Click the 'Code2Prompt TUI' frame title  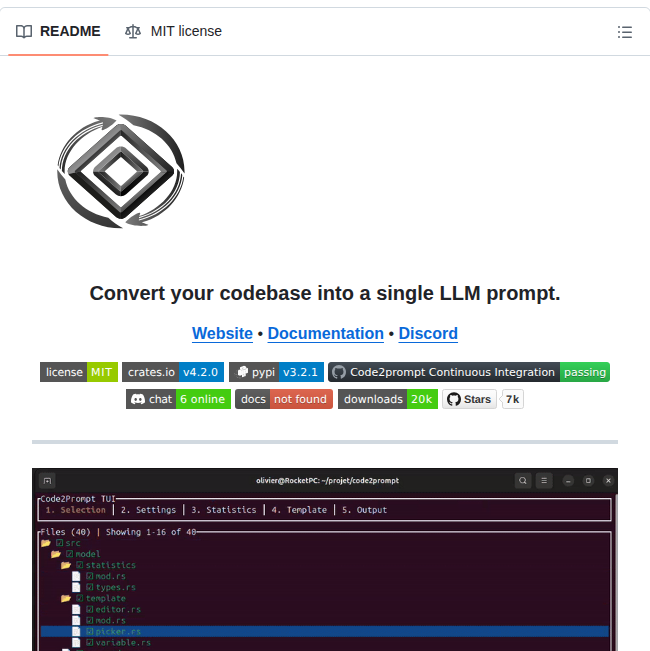click(x=78, y=499)
